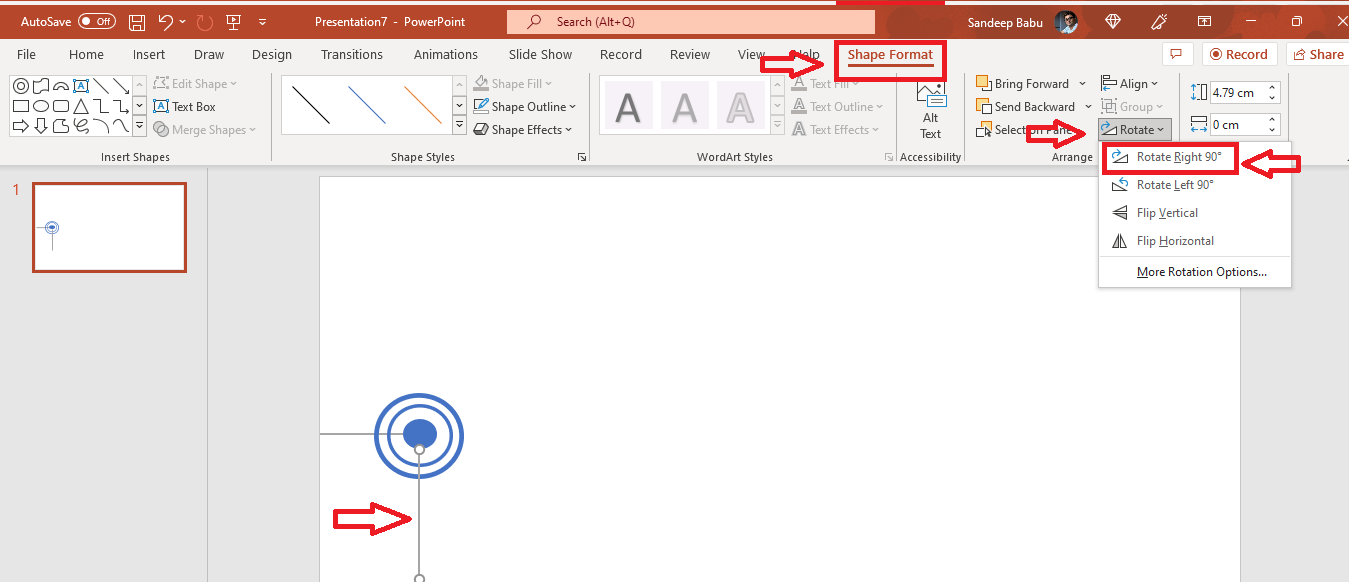Switch to the Insert tab

pyautogui.click(x=149, y=55)
